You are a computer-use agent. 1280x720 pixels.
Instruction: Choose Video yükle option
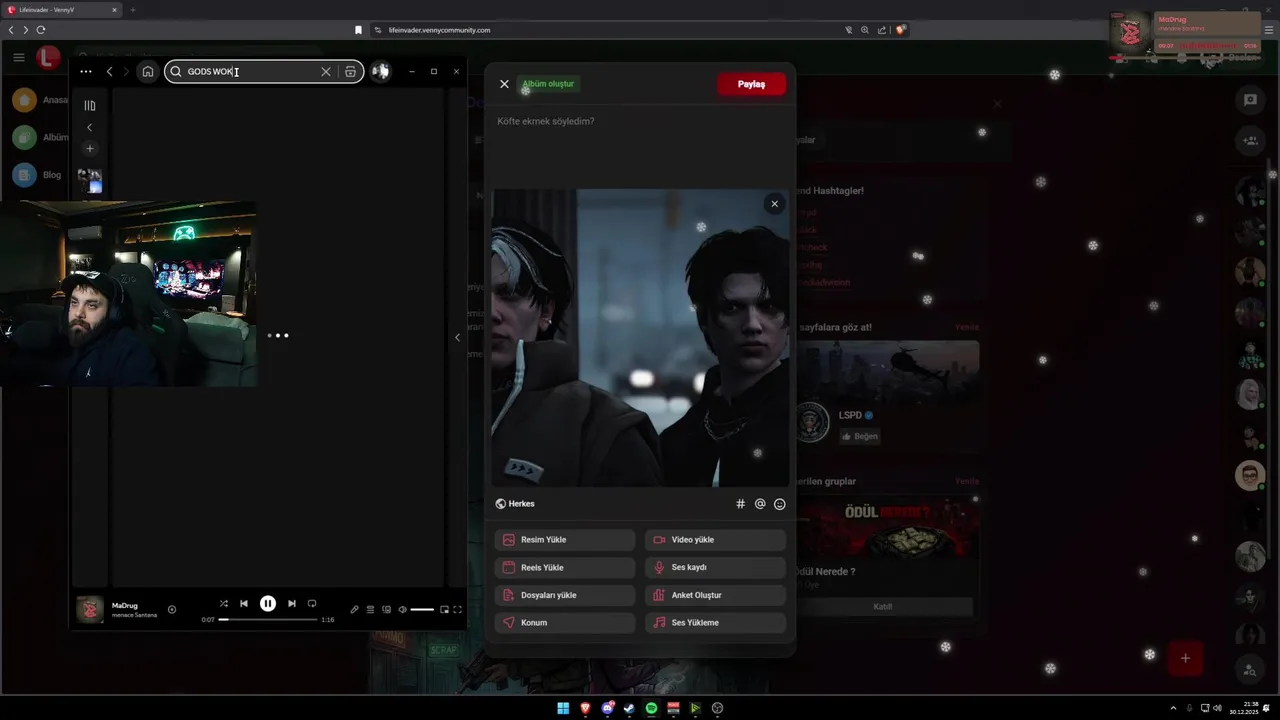click(x=715, y=540)
